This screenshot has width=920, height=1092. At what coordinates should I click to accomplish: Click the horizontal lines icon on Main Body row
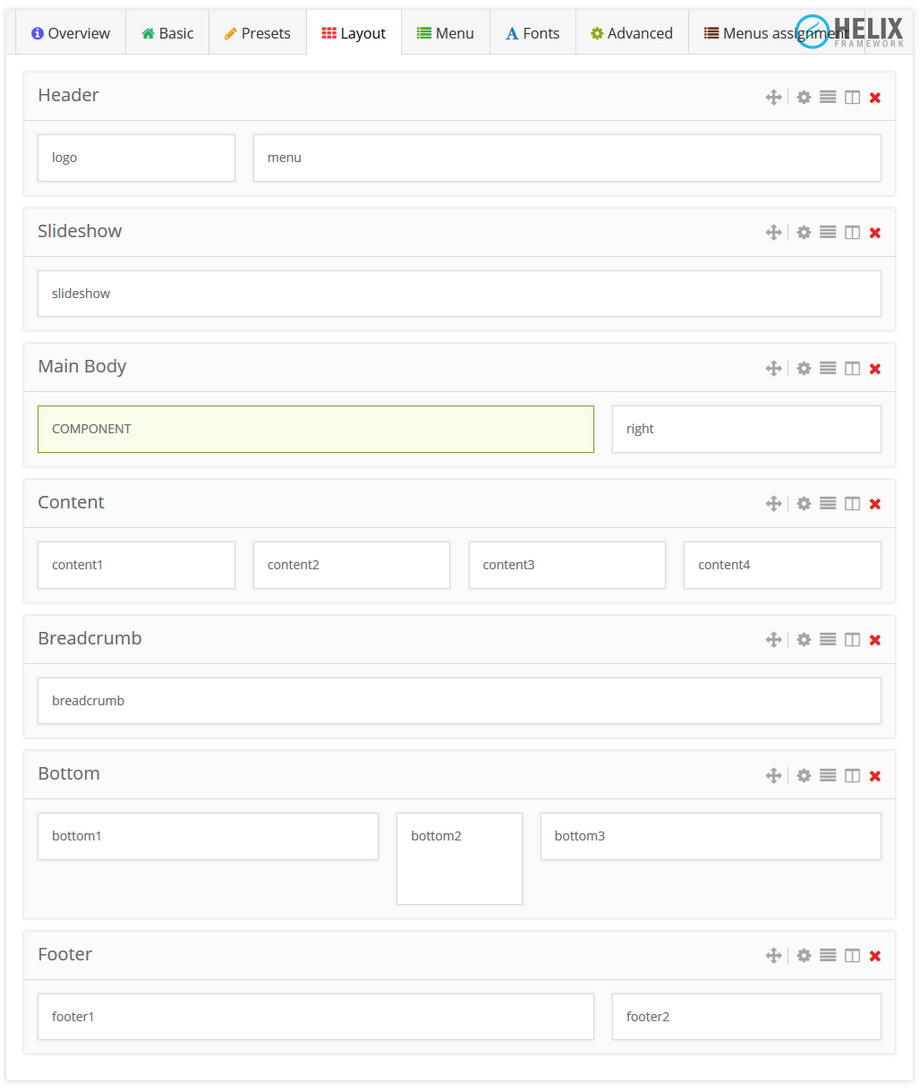point(828,368)
